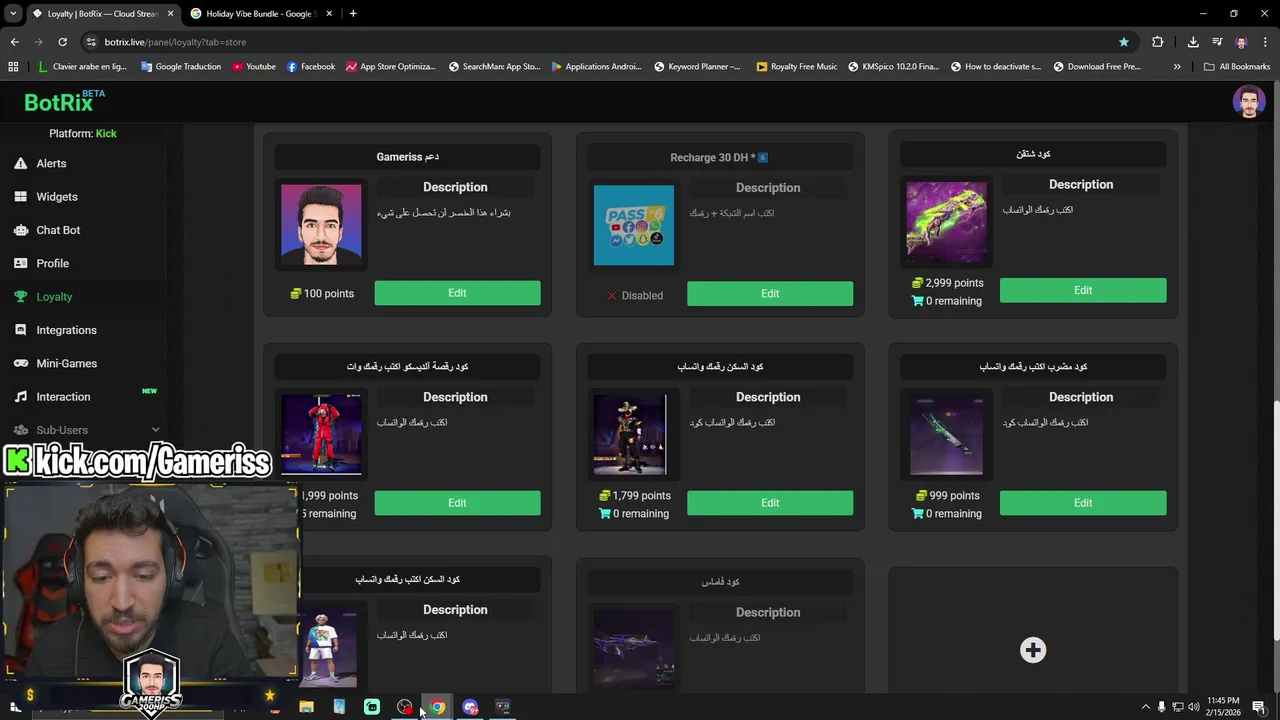Add a new store item with plus icon
Viewport: 1280px width, 720px height.
pos(1033,650)
